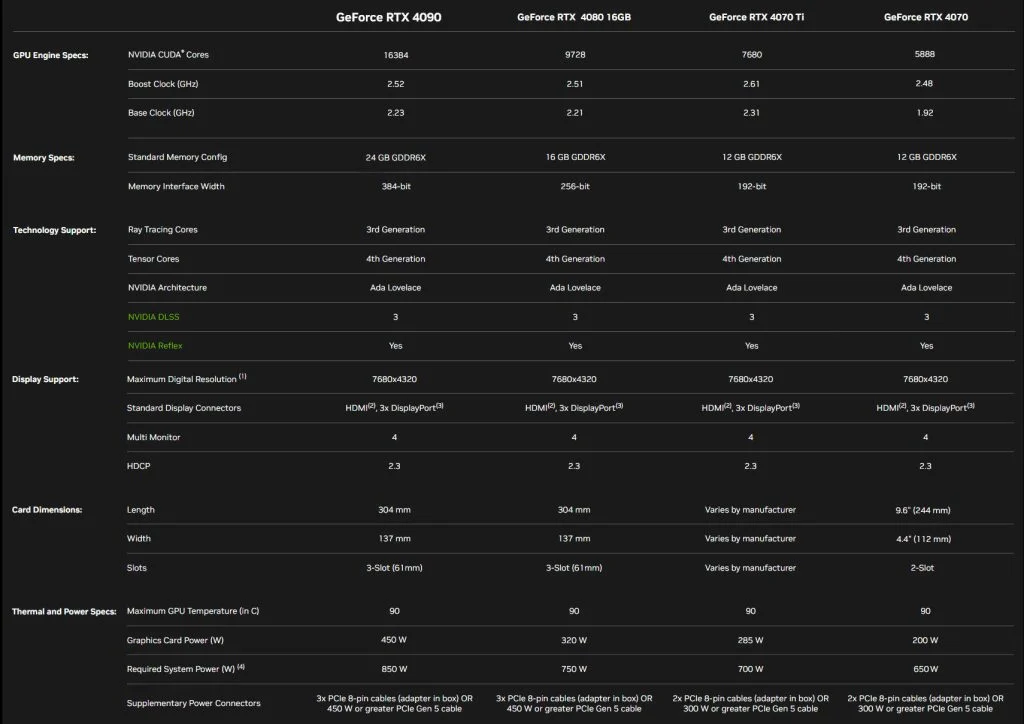Click the green NVIDIA Reflex link
Image resolution: width=1024 pixels, height=724 pixels.
point(155,346)
